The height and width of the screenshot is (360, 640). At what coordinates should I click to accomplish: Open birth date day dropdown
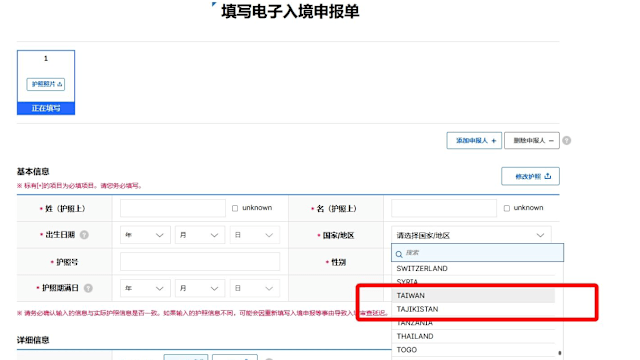(x=254, y=235)
